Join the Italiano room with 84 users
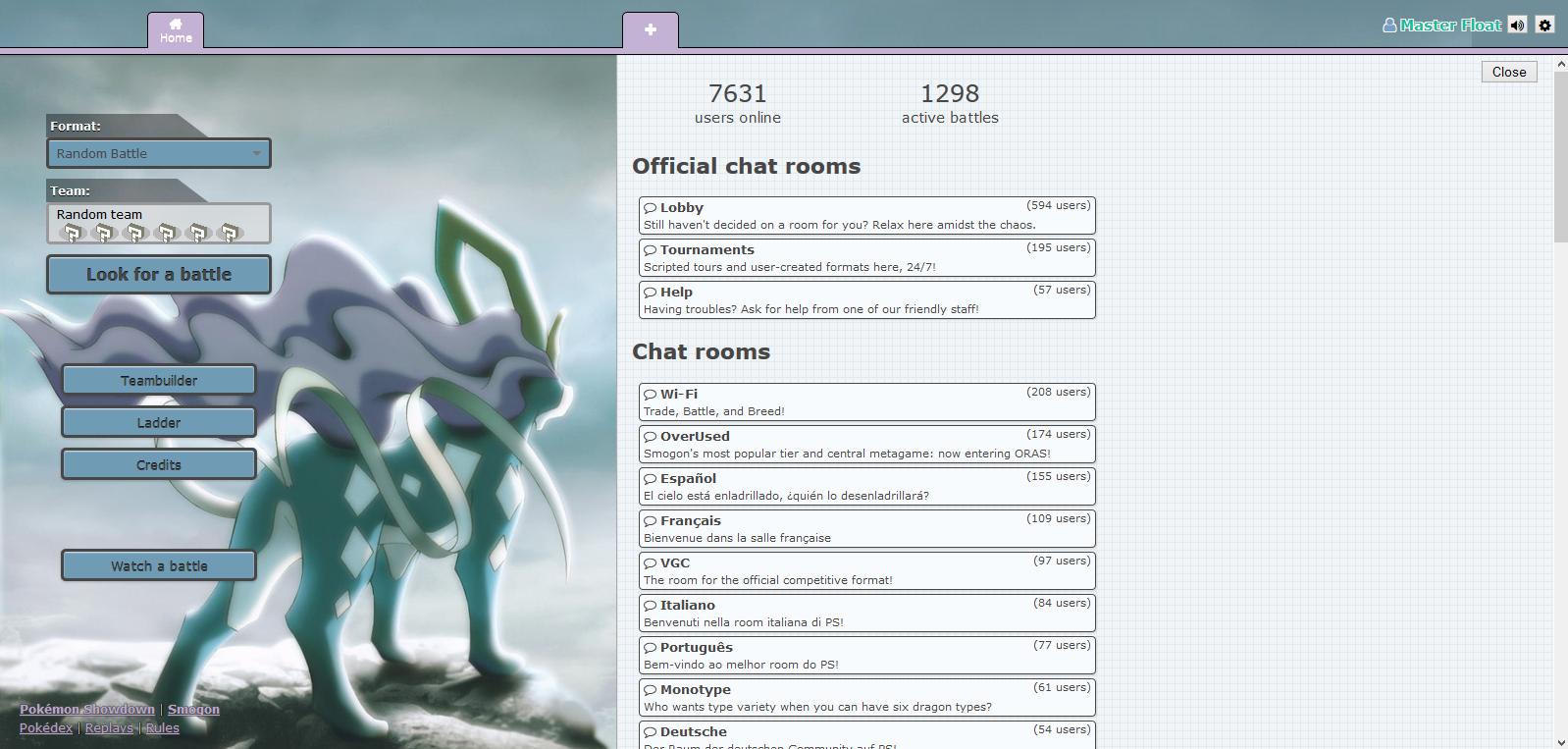Viewport: 1568px width, 749px height. click(x=867, y=614)
